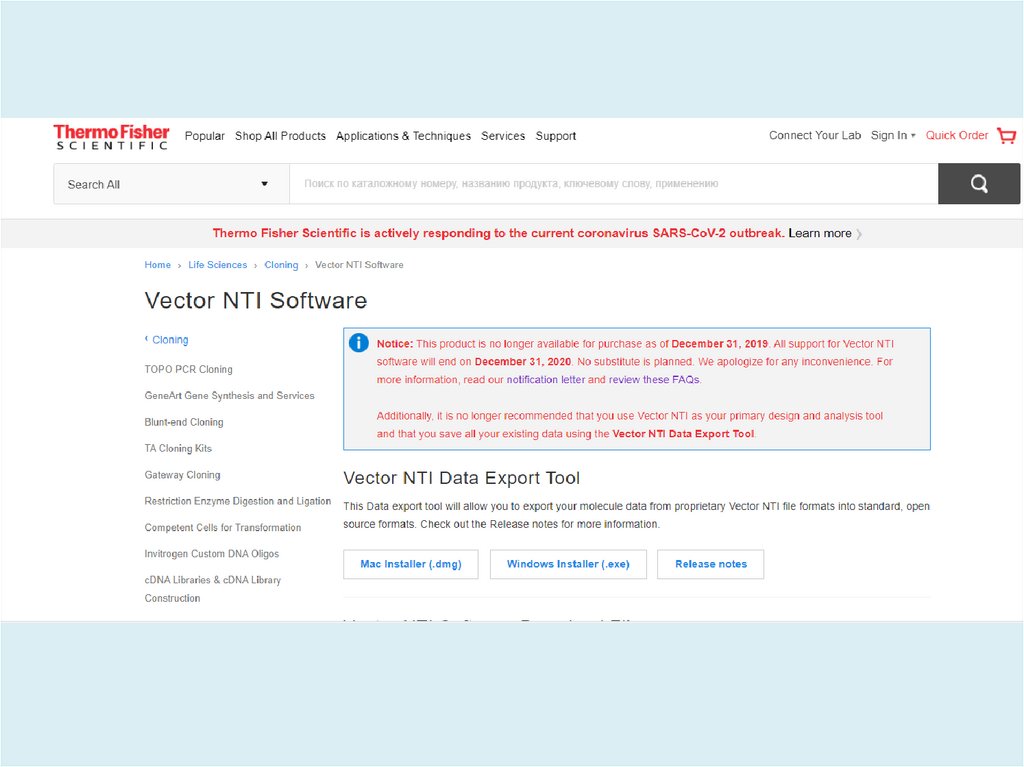The height and width of the screenshot is (767, 1024).
Task: Open Gateway Cloning sidebar link
Action: coord(182,475)
